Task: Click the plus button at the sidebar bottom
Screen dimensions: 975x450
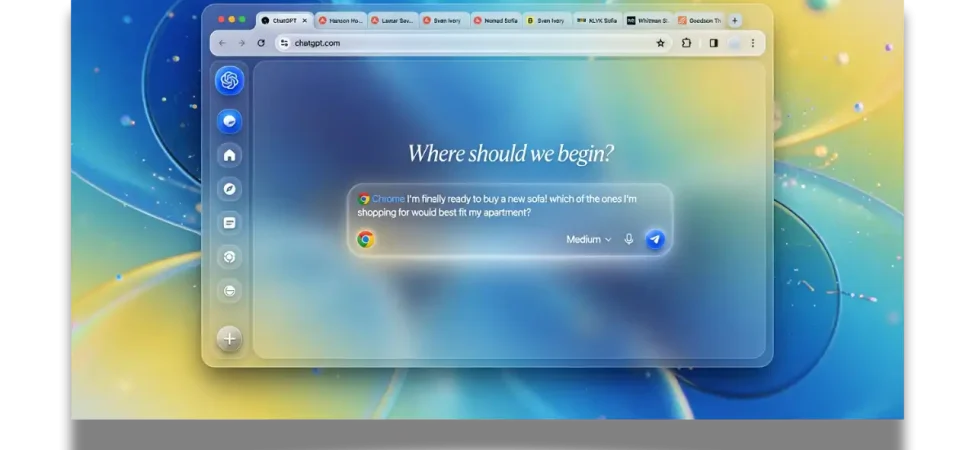Action: [229, 339]
